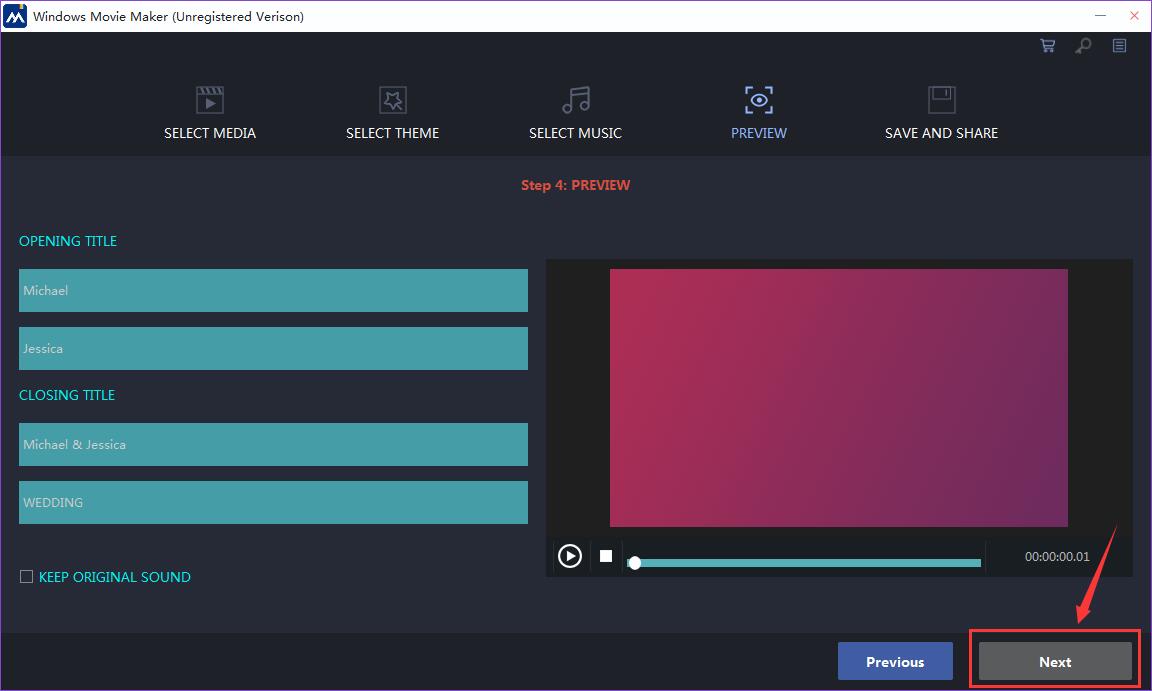Click the video preview frame

click(x=838, y=397)
